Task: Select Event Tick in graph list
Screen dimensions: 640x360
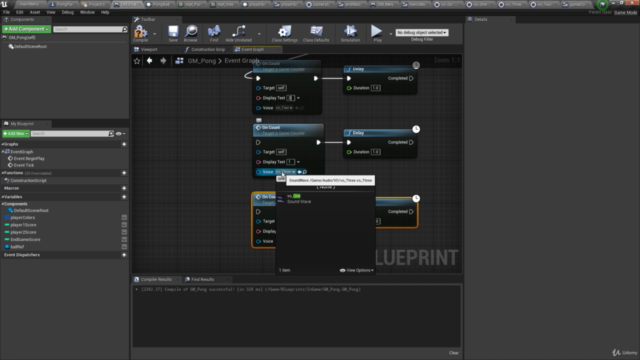Action: pos(24,165)
